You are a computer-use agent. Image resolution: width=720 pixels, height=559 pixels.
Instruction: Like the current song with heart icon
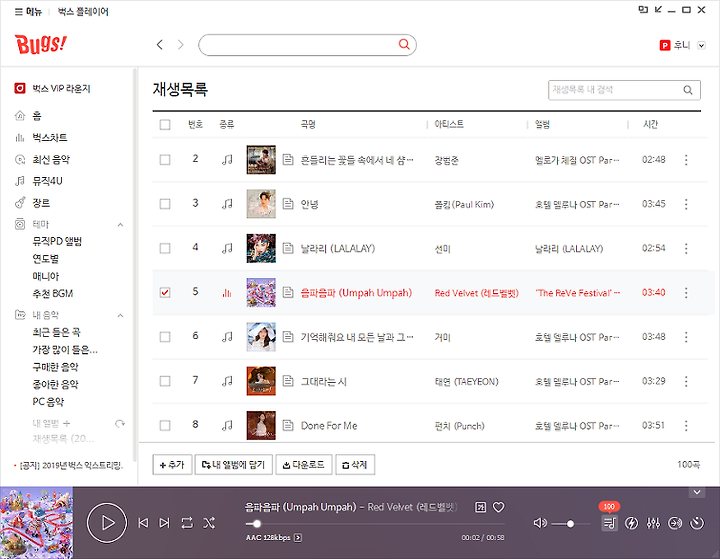pyautogui.click(x=498, y=507)
